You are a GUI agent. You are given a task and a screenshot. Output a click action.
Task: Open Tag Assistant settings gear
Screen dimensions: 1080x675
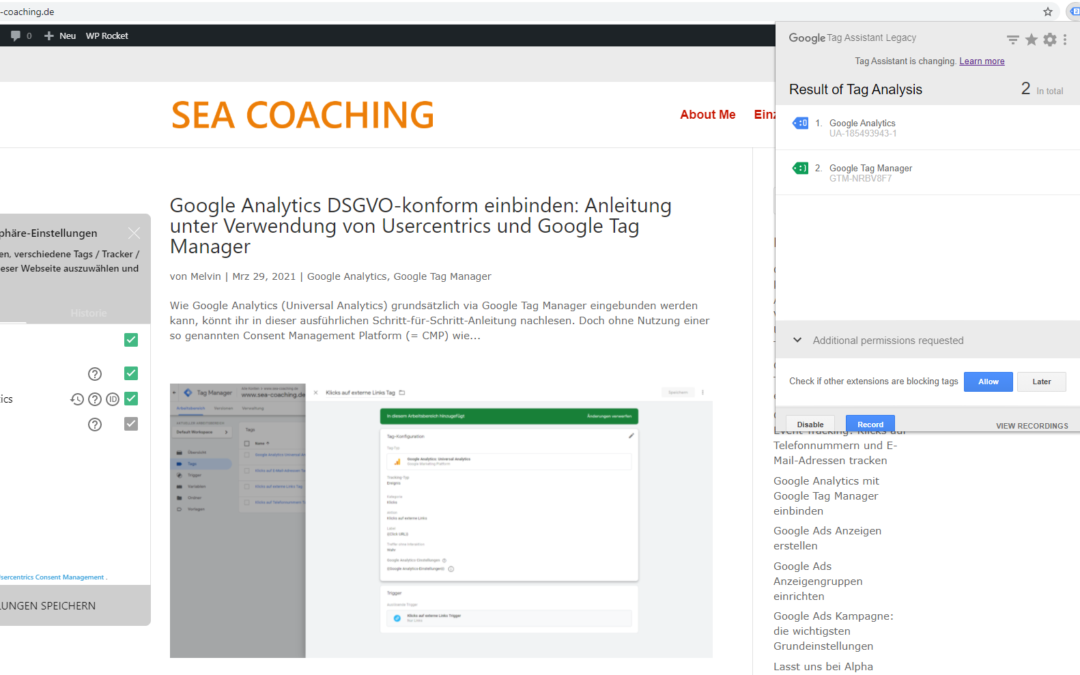point(1049,40)
